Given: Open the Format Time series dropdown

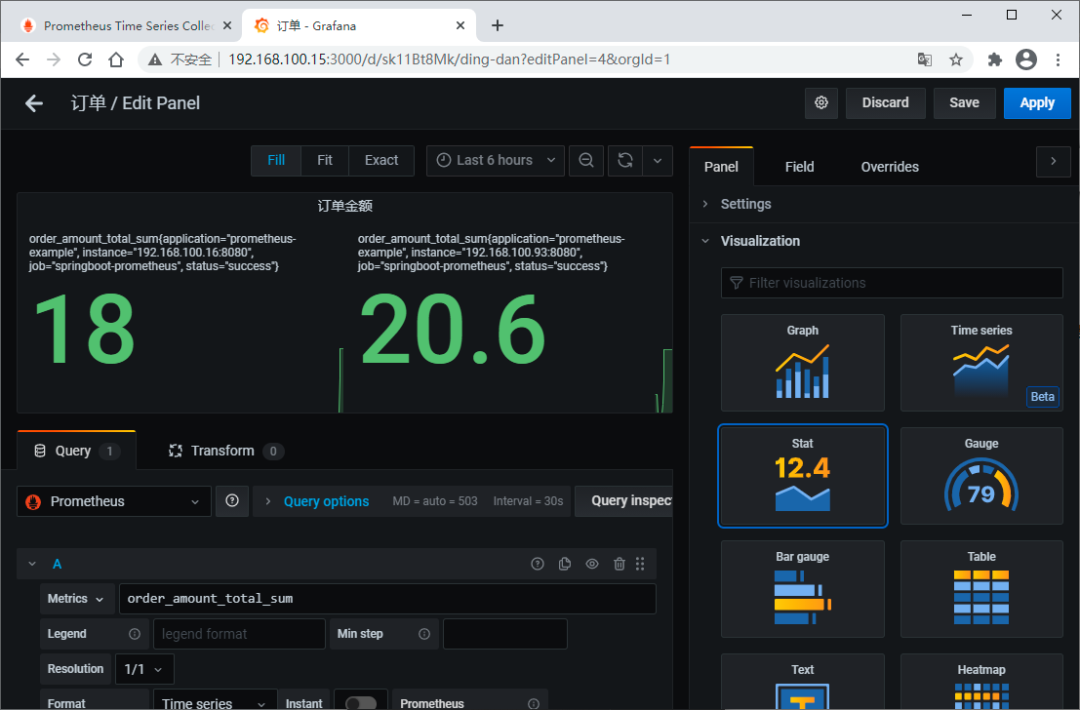Looking at the screenshot, I should click(213, 702).
